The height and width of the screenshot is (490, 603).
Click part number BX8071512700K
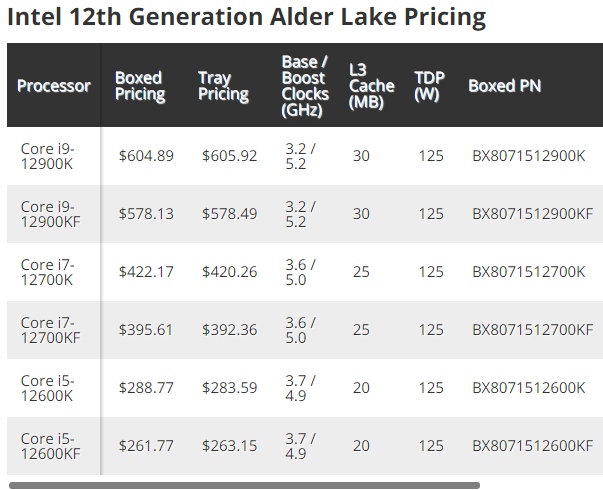(528, 272)
